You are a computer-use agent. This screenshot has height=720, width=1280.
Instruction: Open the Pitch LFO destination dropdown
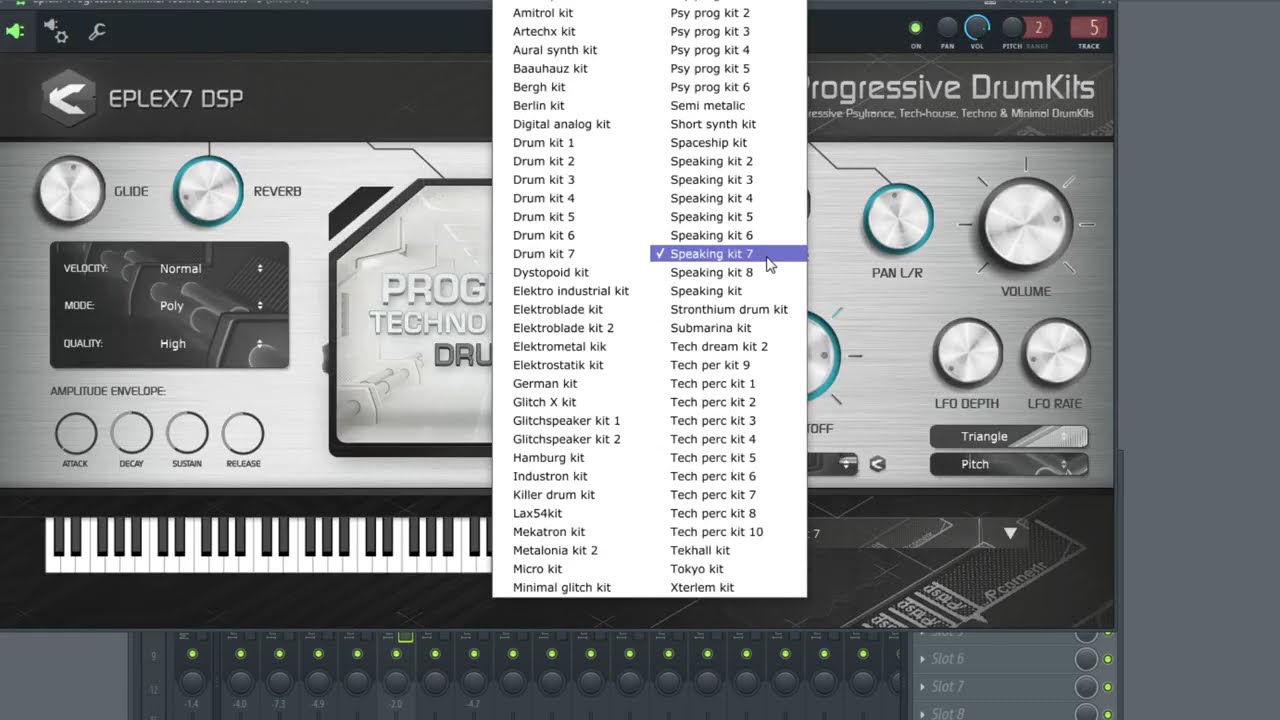pos(1008,464)
